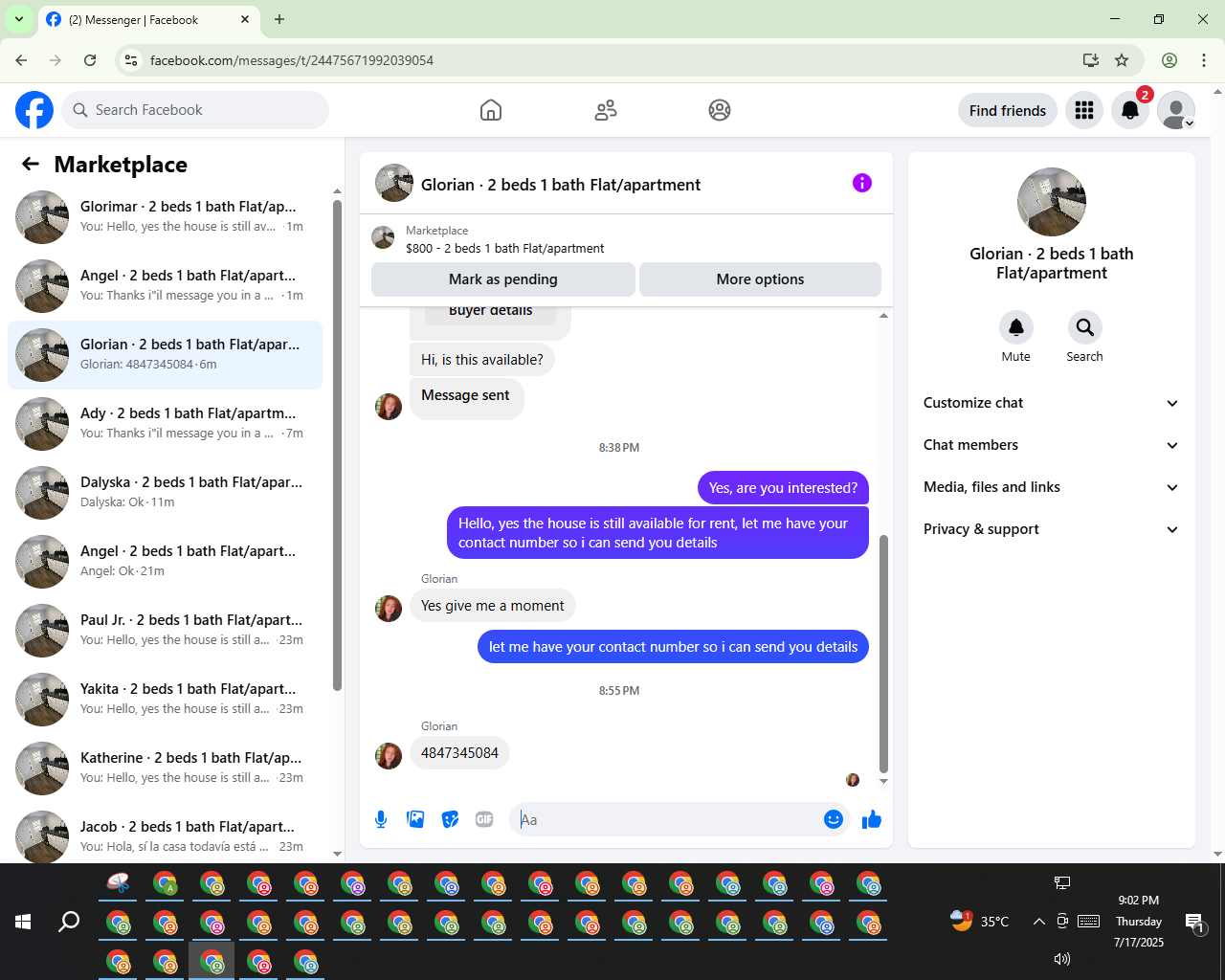Click the Mark as pending button
1225x980 pixels.
(503, 279)
